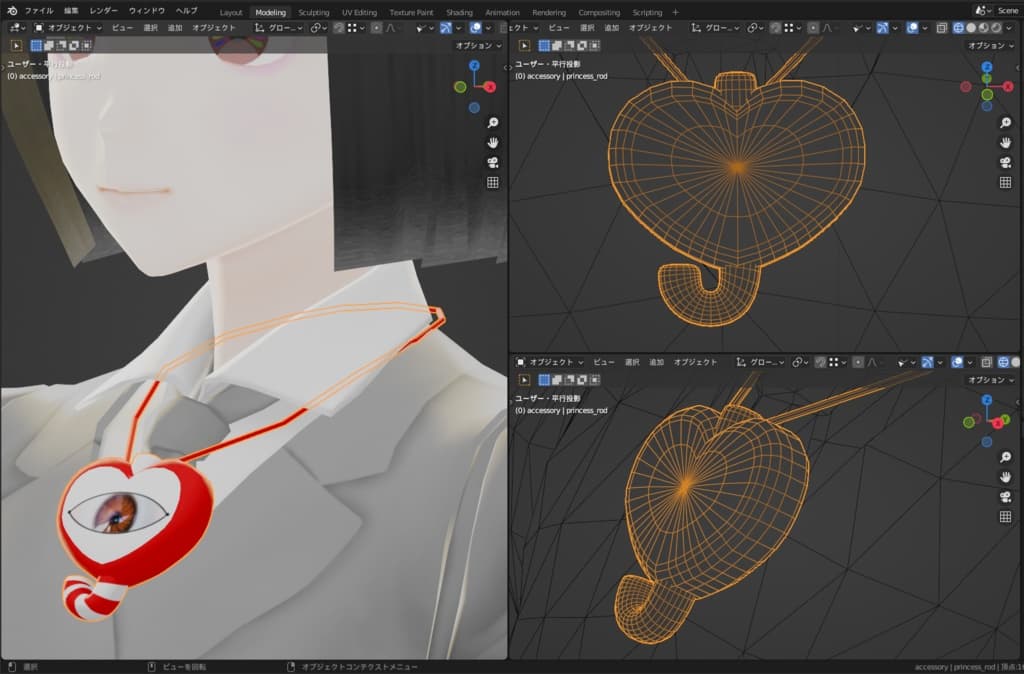
Task: Open the object mode dropdown in left viewport
Action: click(68, 28)
